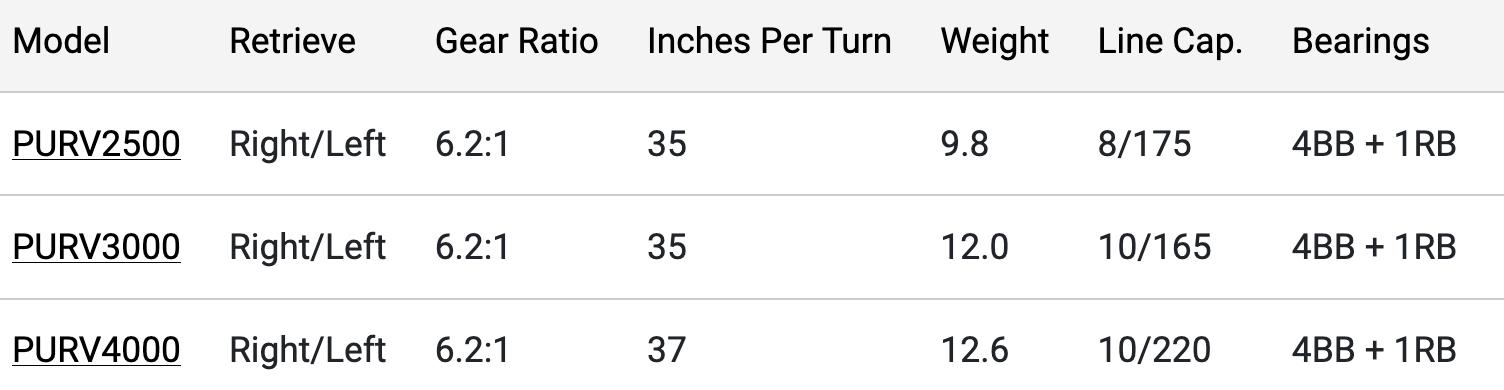Select the 12.6 weight cell
1504x390 pixels.
point(975,350)
